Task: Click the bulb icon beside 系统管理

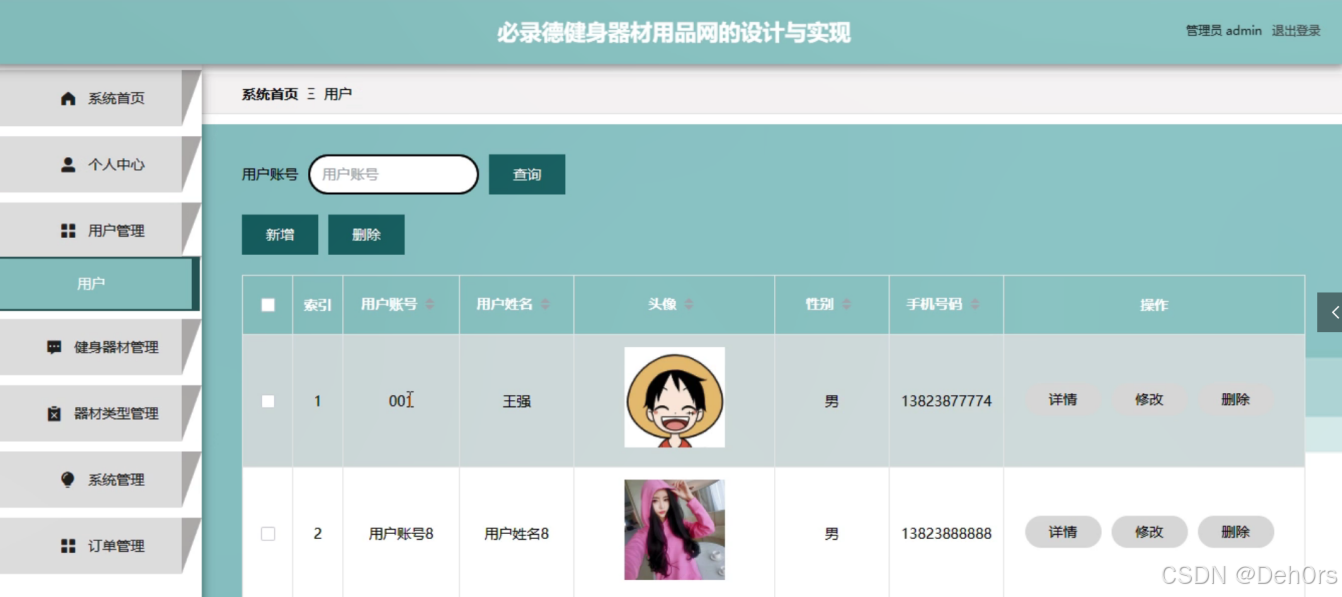Action: (68, 480)
